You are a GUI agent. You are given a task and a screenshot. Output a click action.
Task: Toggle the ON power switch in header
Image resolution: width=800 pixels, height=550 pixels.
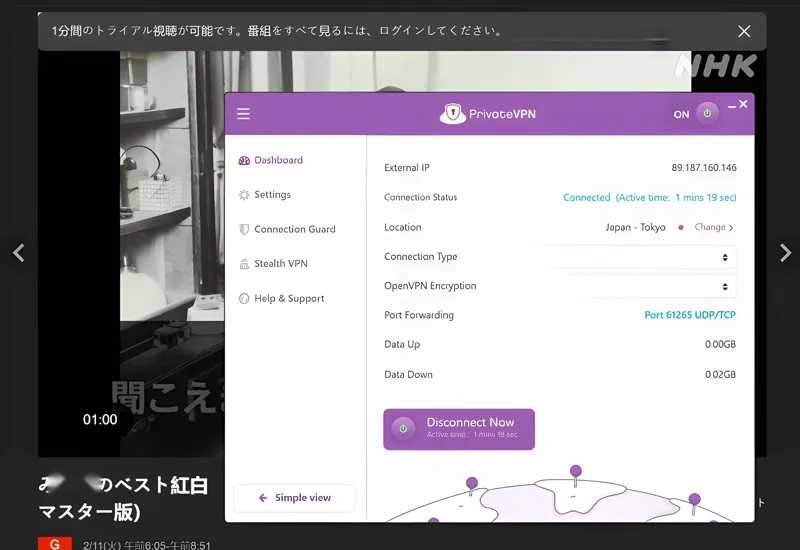pos(707,113)
